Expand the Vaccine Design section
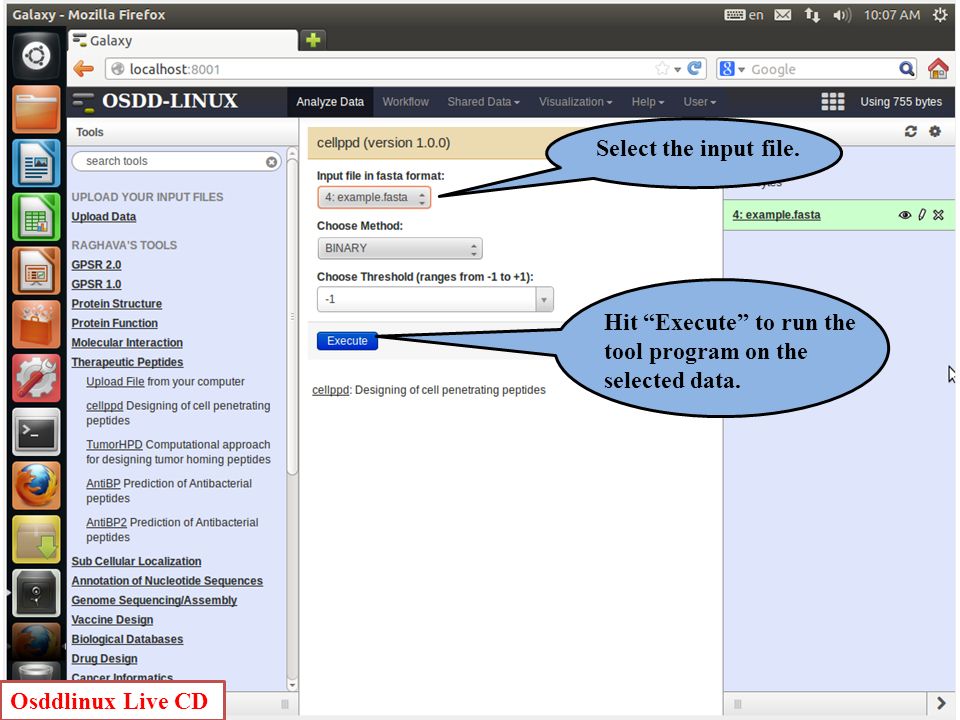This screenshot has width=960, height=720. click(112, 620)
